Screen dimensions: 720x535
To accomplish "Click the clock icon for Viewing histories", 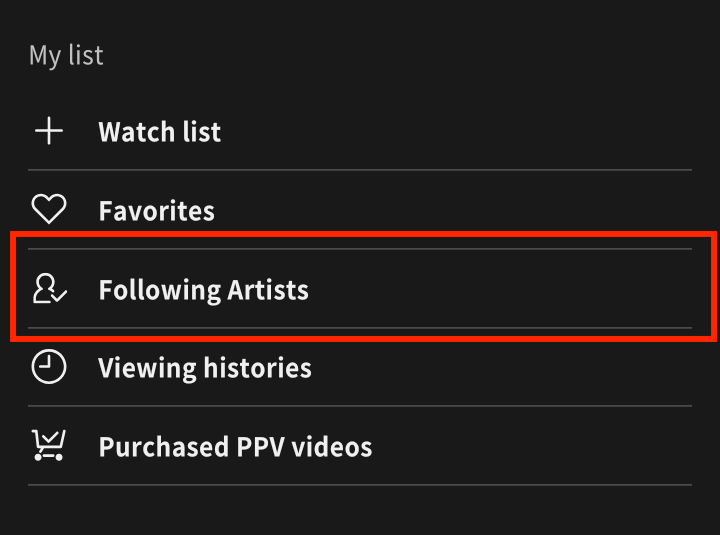I will tap(49, 366).
